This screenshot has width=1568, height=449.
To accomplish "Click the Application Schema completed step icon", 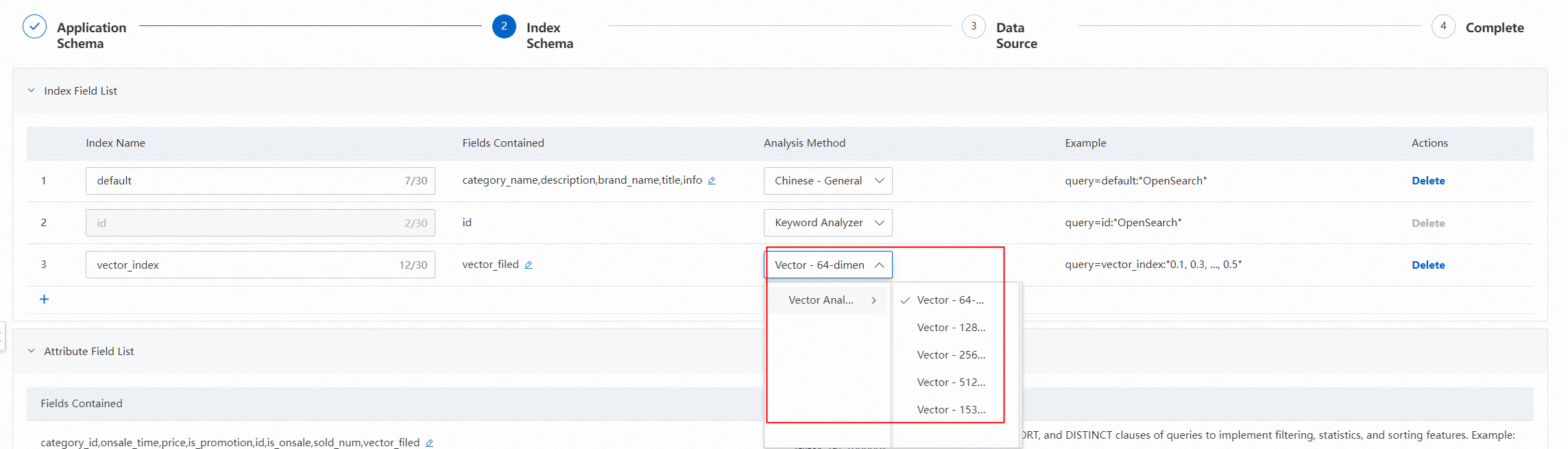I will 35,27.
